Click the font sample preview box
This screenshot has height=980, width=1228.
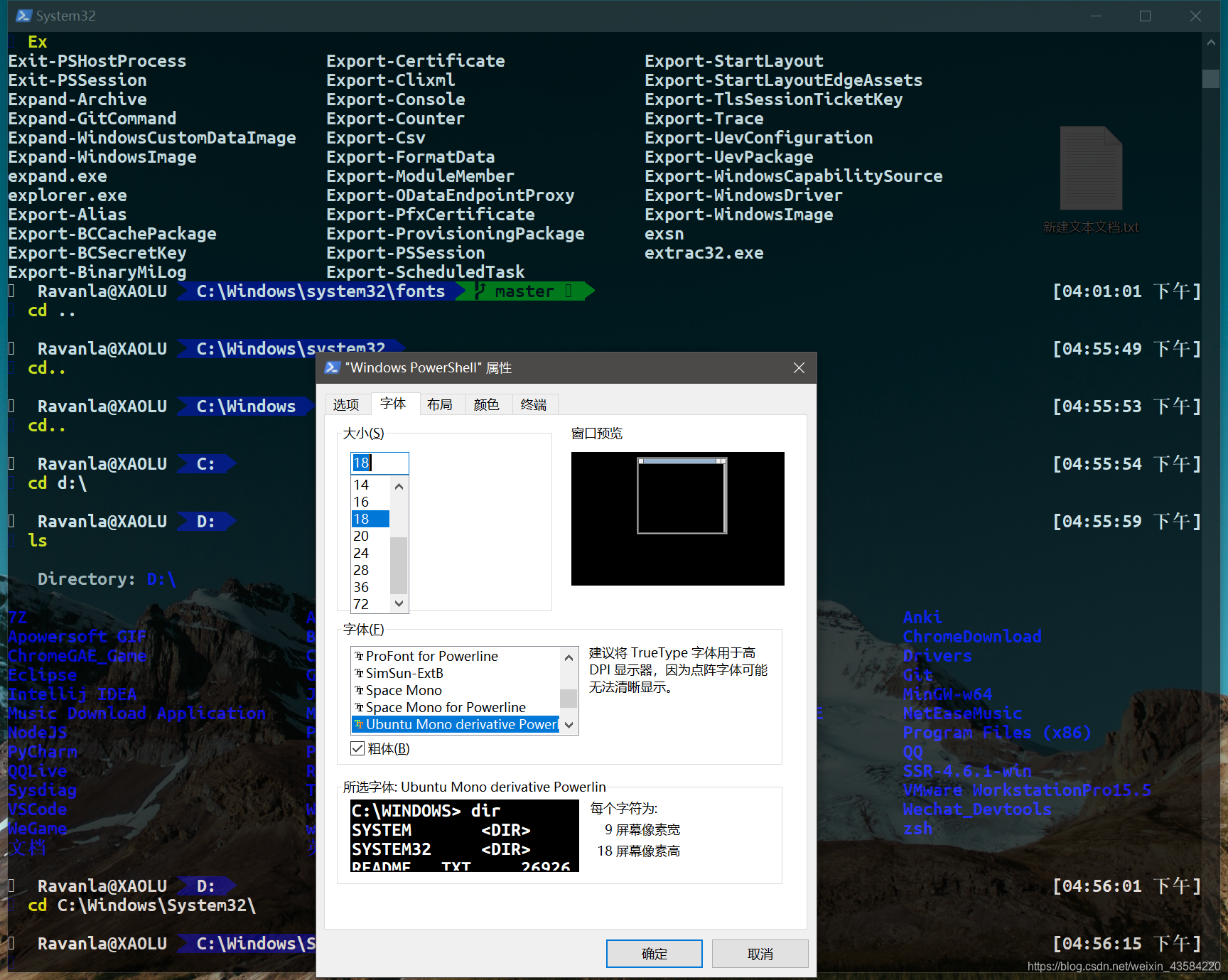(x=465, y=836)
